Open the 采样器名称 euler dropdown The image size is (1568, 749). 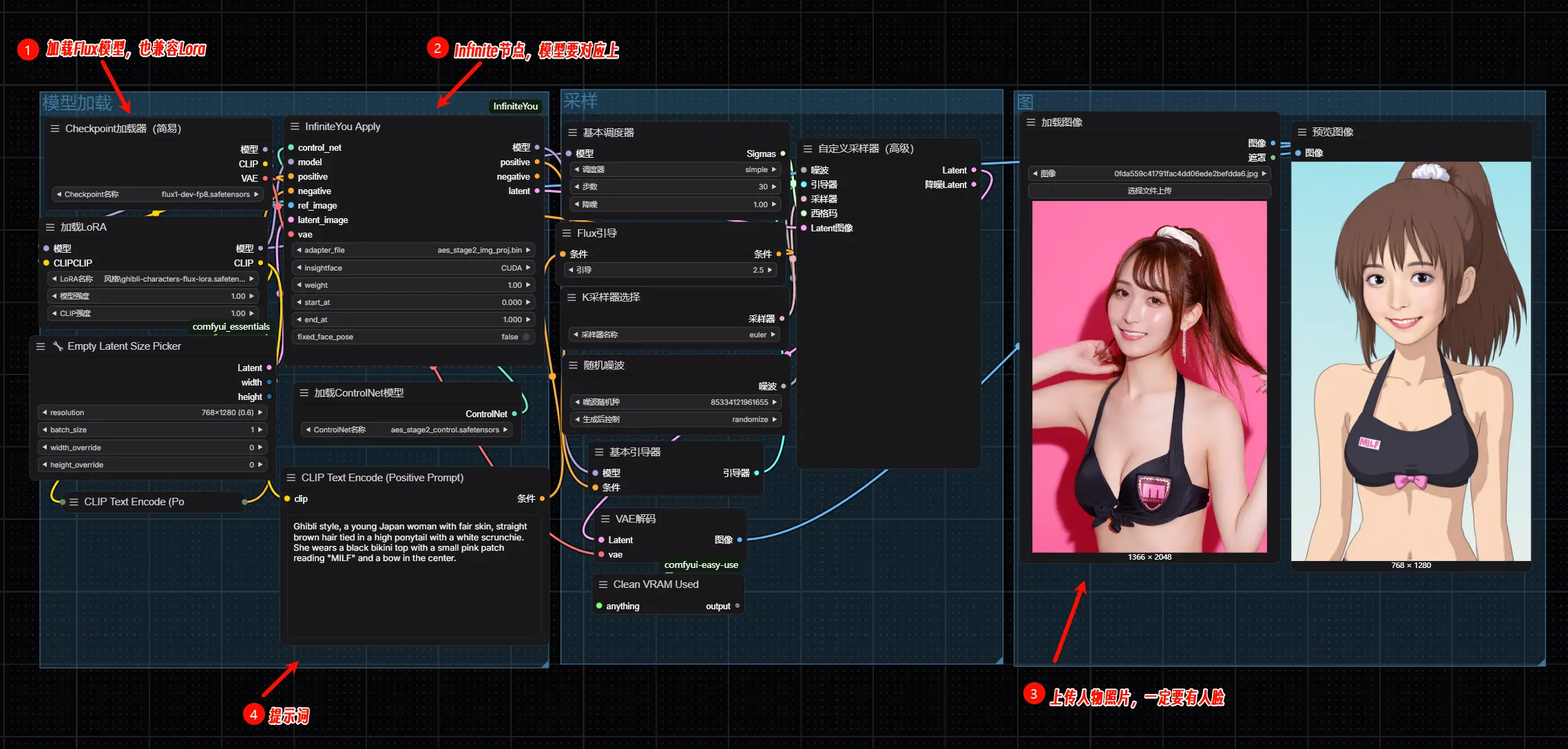[x=675, y=335]
